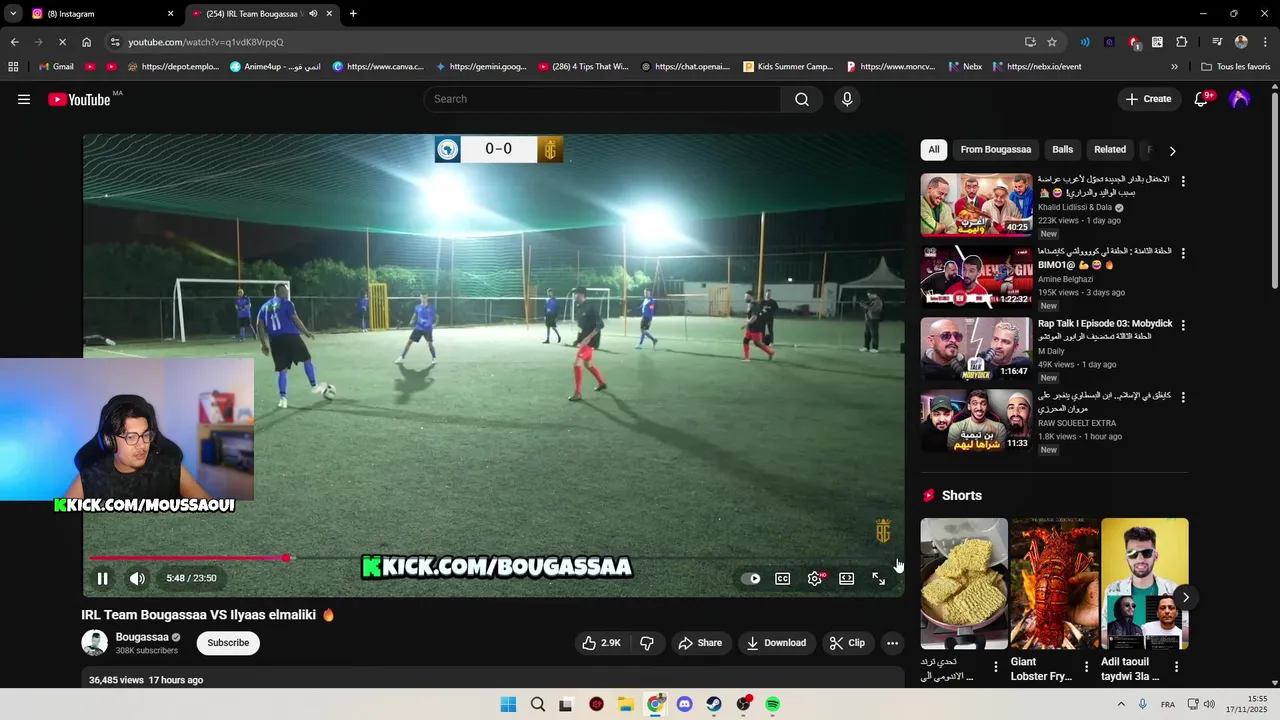Go to the browser home page
1280x720 pixels.
[86, 42]
